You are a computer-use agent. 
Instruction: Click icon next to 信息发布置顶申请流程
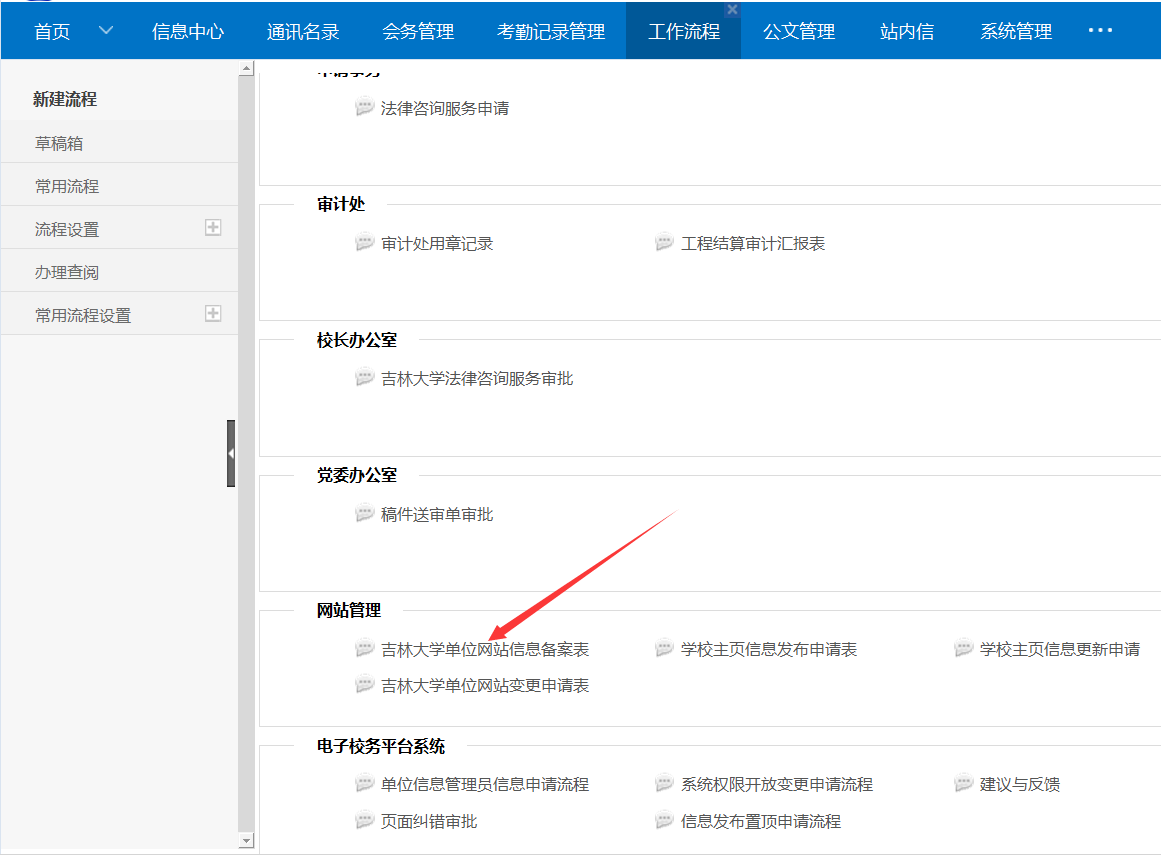pos(665,821)
